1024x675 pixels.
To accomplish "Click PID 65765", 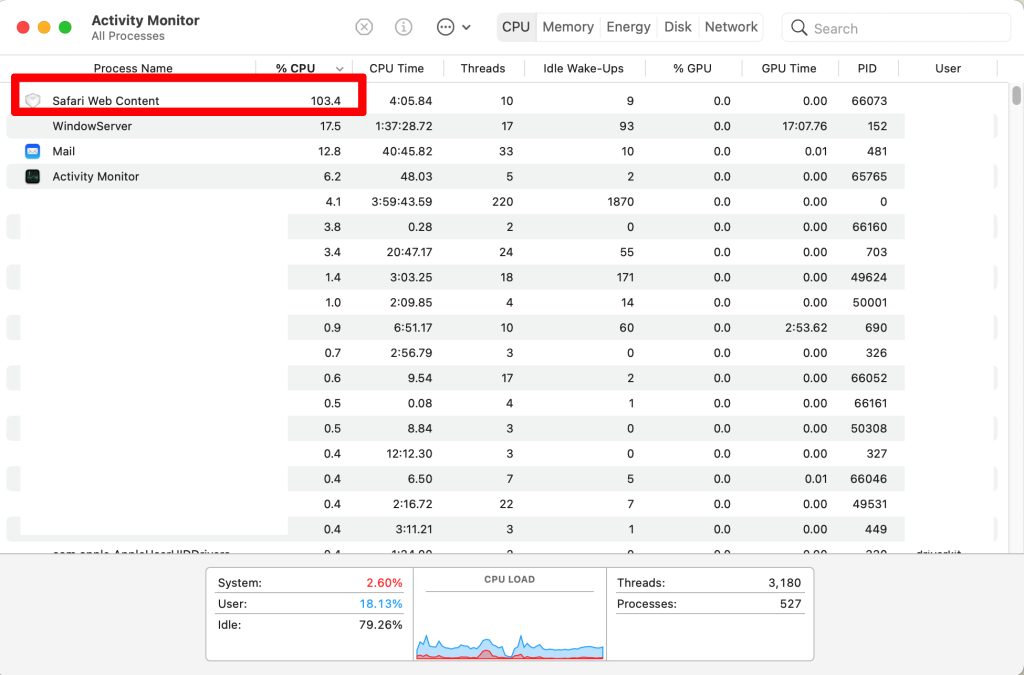I will click(x=869, y=176).
